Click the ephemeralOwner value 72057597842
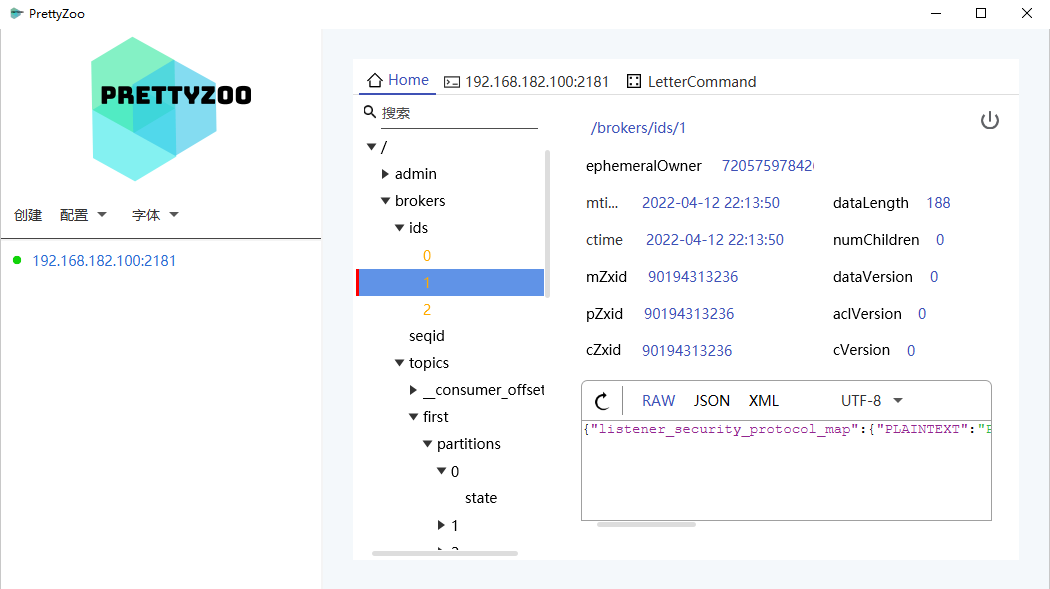Viewport: 1050px width, 589px height. (x=767, y=166)
